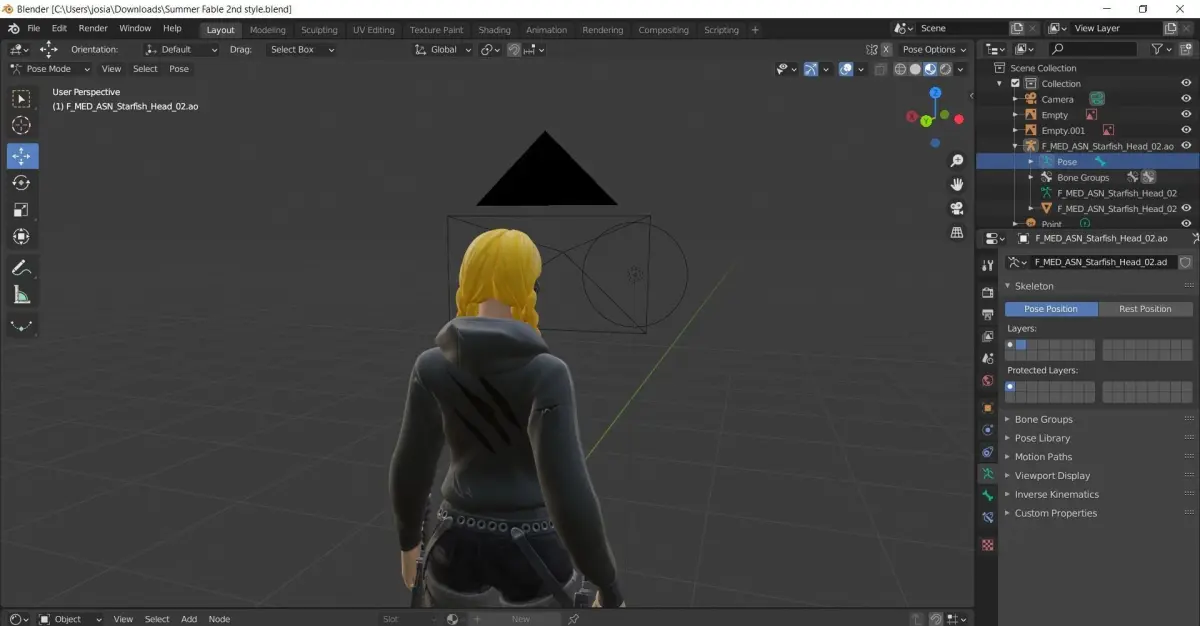Open the Bone Constraints properties tab
This screenshot has width=1200, height=626.
(988, 518)
